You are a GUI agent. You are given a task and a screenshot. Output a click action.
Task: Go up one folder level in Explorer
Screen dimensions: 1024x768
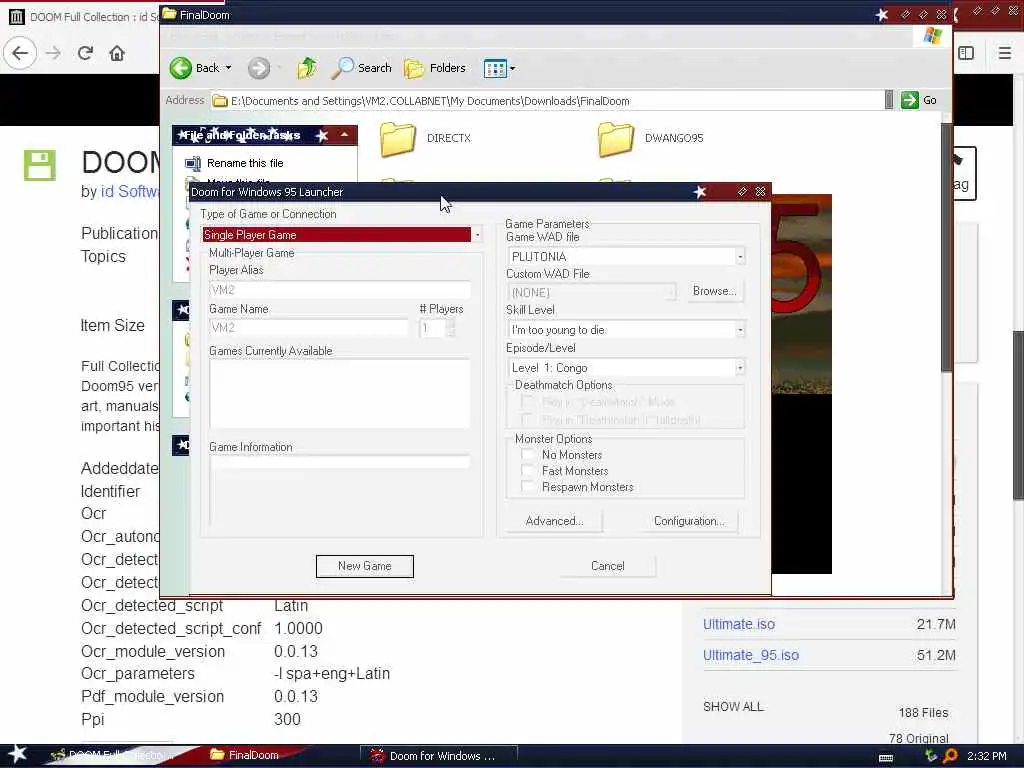(x=306, y=68)
